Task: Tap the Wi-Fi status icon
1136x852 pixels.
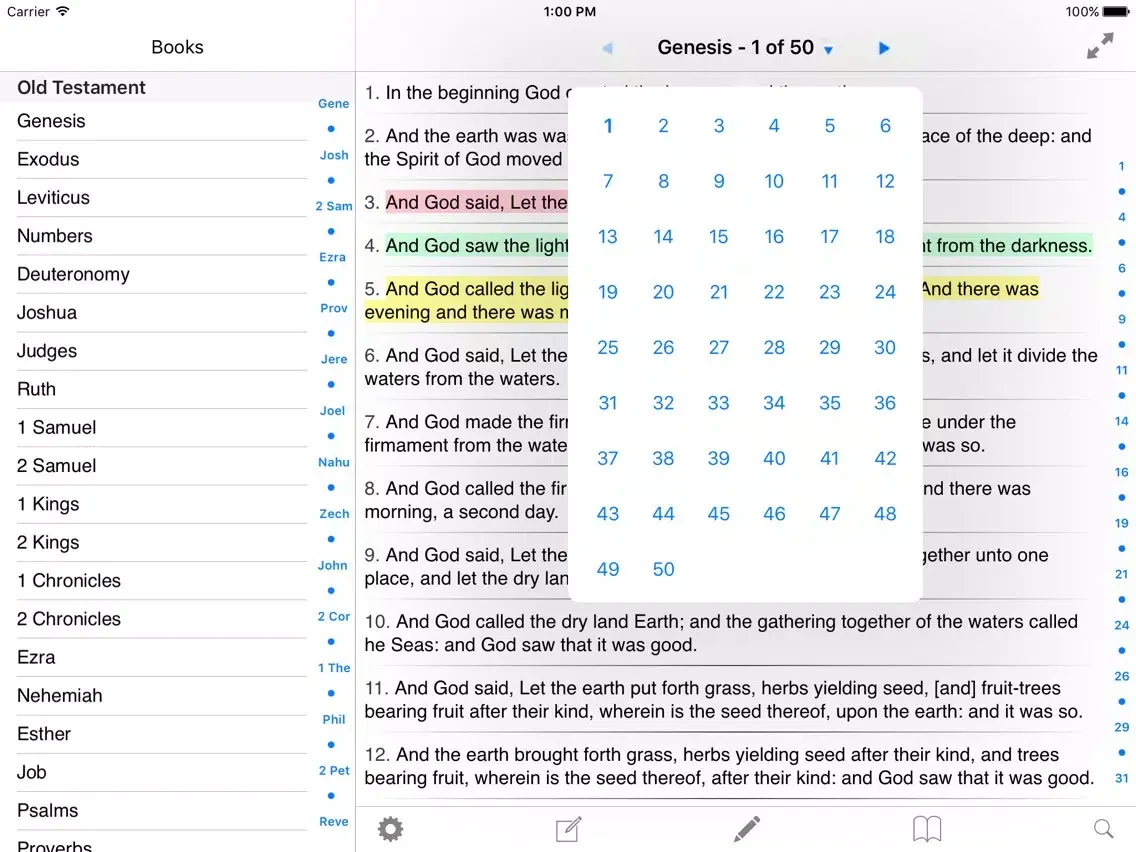Action: pos(63,11)
